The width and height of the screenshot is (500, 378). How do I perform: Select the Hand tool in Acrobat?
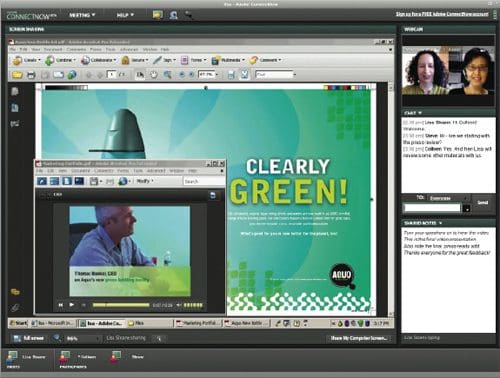tap(153, 75)
